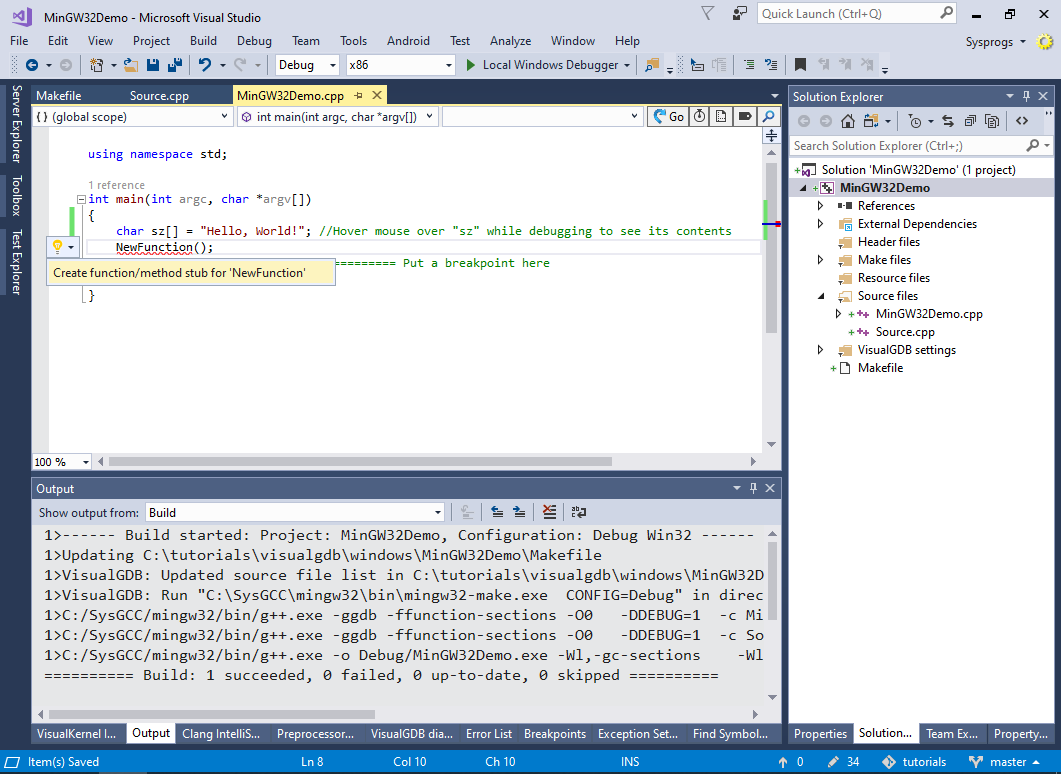
Task: Toggle auto-hide pin on Solution Explorer
Action: tap(1026, 96)
